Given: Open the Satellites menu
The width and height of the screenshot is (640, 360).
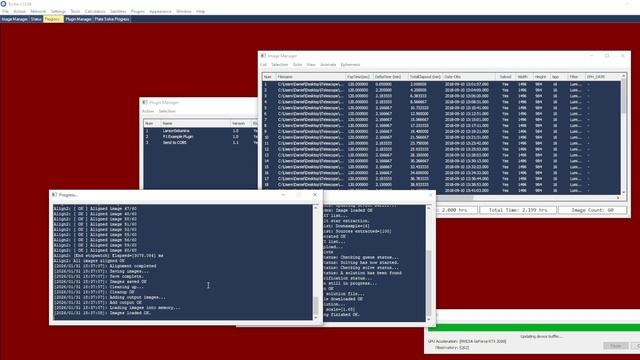Looking at the screenshot, I should click(x=118, y=11).
